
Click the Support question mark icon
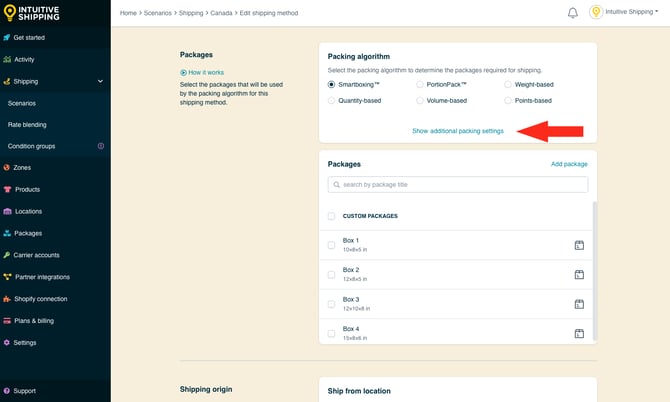pyautogui.click(x=6, y=391)
